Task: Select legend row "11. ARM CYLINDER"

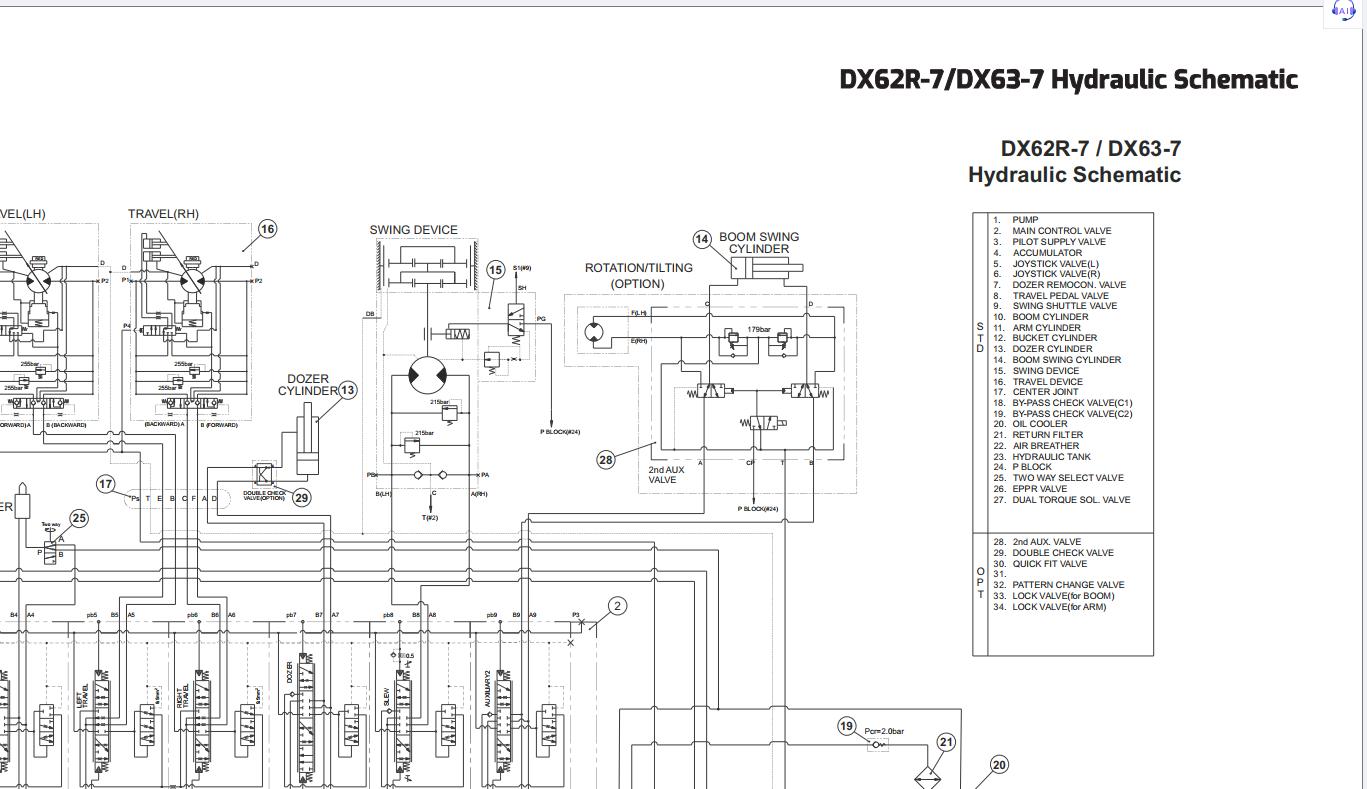Action: coord(1036,328)
